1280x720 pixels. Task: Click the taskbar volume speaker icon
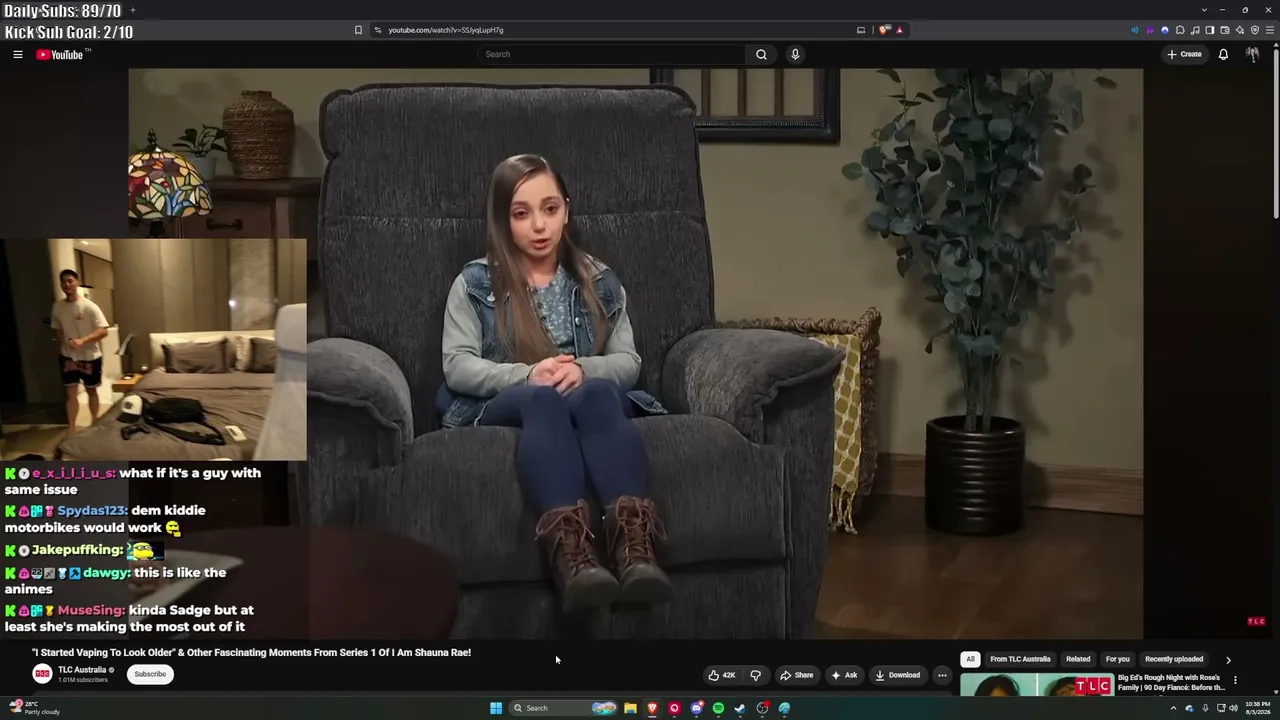pyautogui.click(x=1235, y=708)
